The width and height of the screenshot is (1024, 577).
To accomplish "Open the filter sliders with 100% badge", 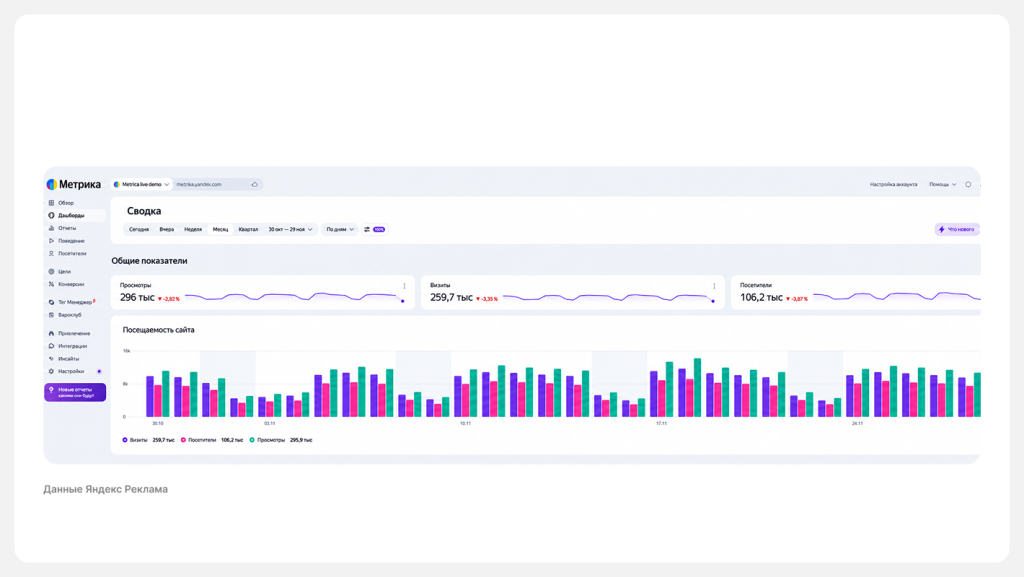I will click(x=374, y=230).
